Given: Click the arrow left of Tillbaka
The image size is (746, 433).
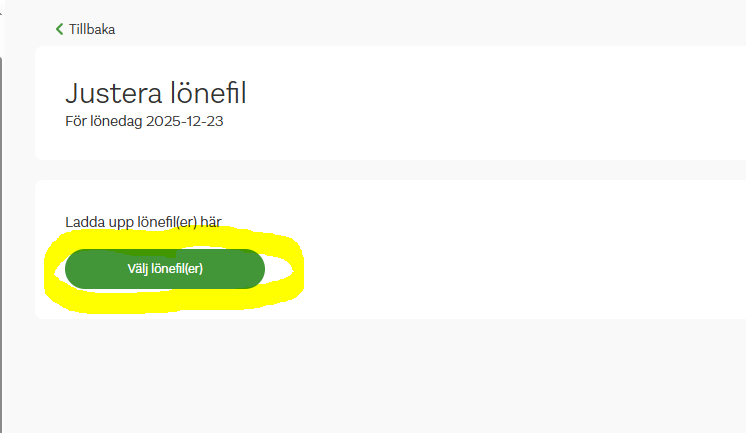Looking at the screenshot, I should 60,29.
